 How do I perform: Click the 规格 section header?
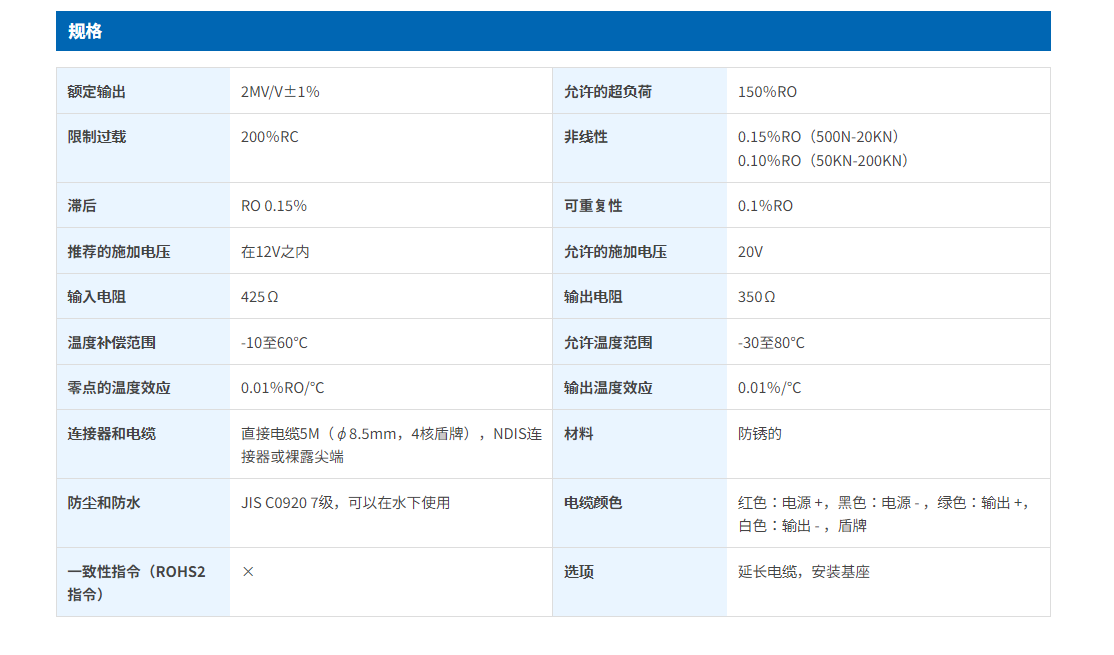click(x=553, y=31)
